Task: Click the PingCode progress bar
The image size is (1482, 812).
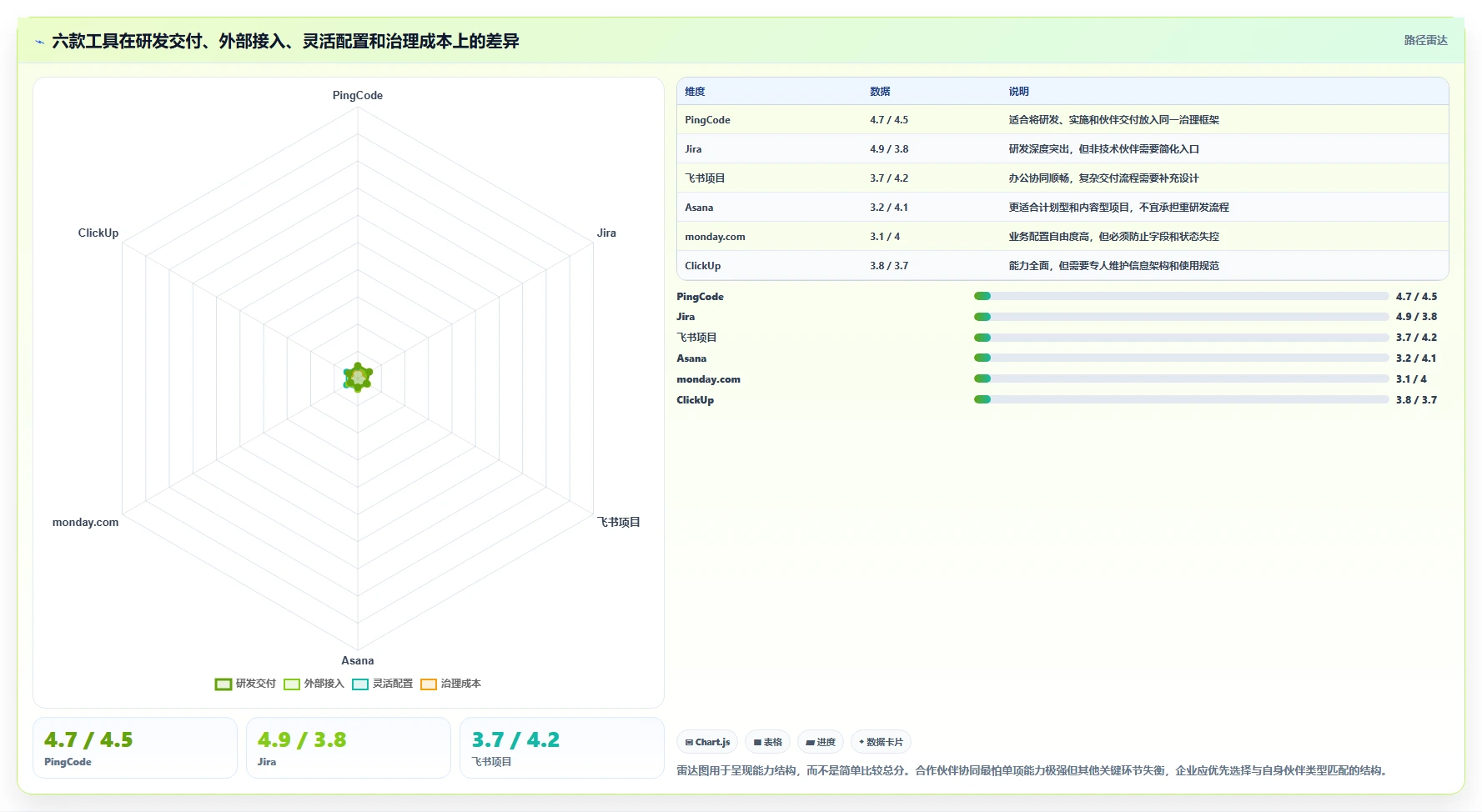Action: click(x=1181, y=296)
